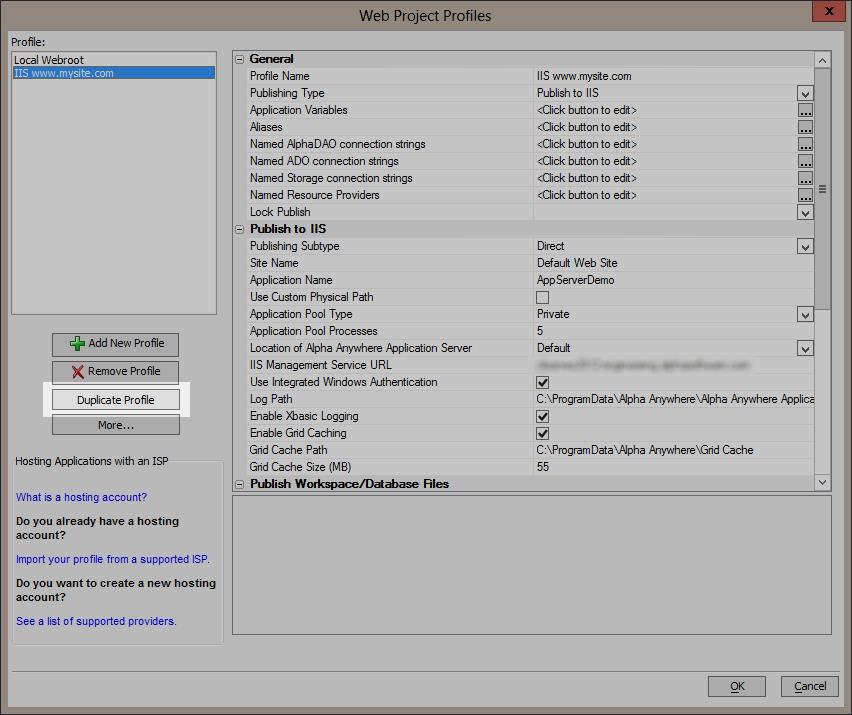
Task: Collapse the Publish to IIS section
Action: 240,229
